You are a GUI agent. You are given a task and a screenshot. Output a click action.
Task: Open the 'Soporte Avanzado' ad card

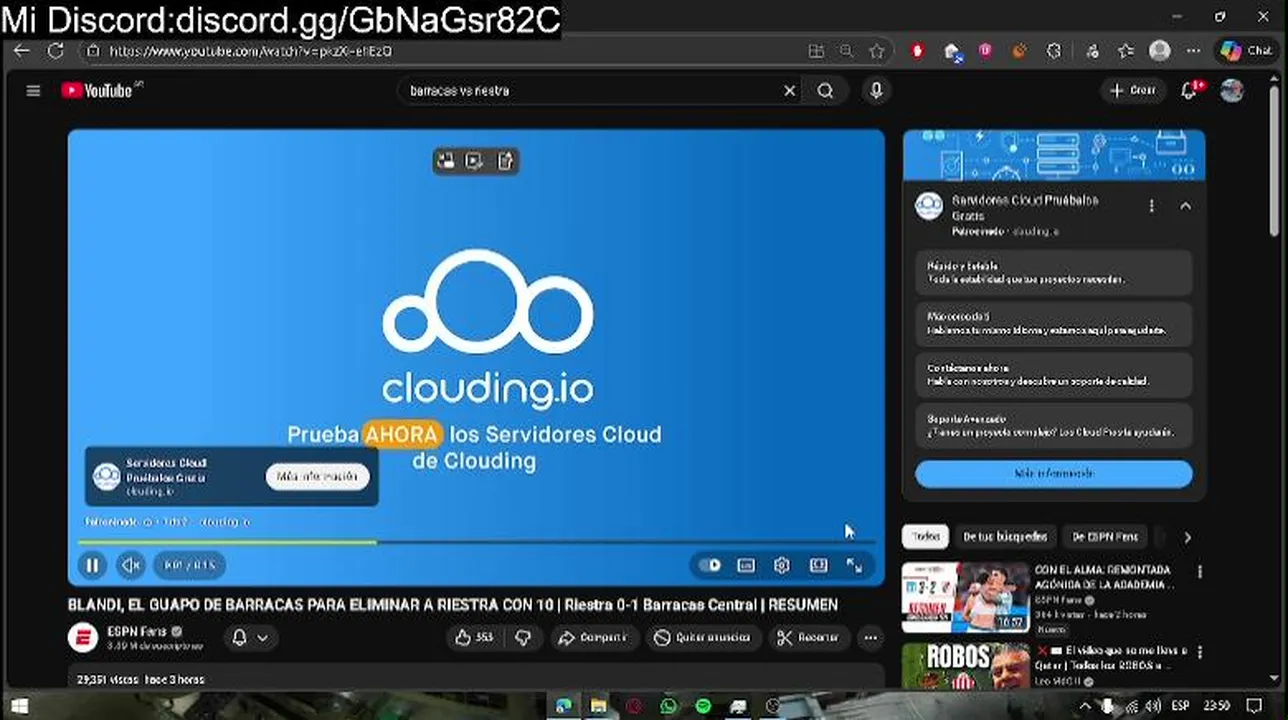click(x=1054, y=425)
